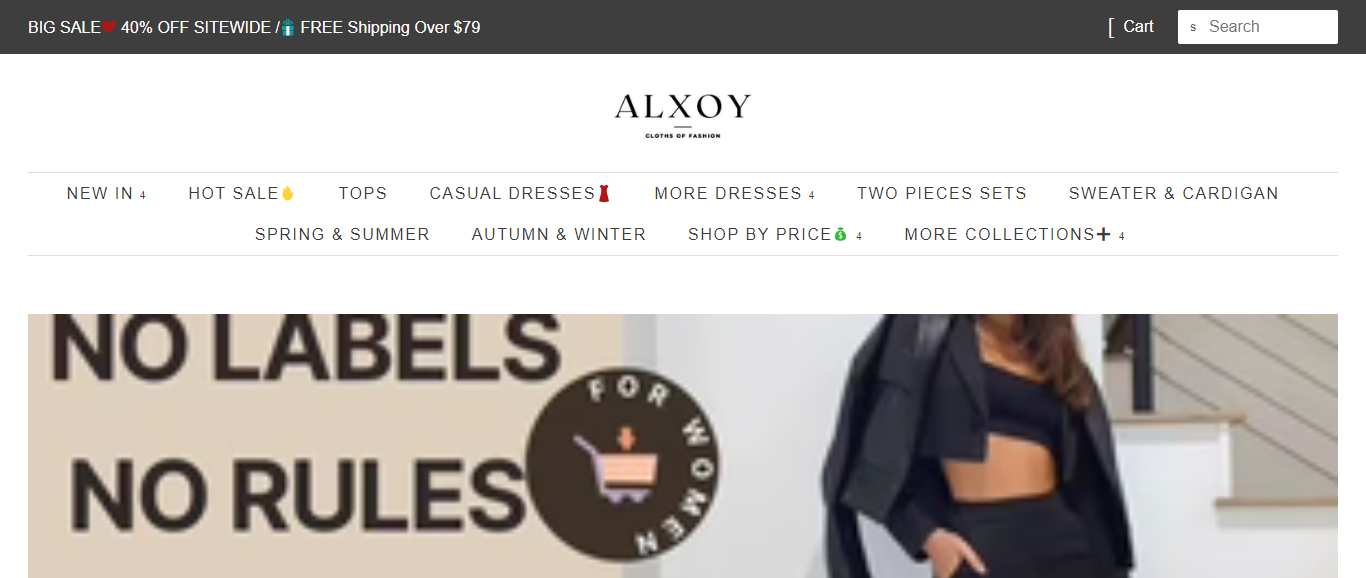This screenshot has height=578, width=1366.
Task: Open Two Pieces Sets category
Action: (942, 193)
